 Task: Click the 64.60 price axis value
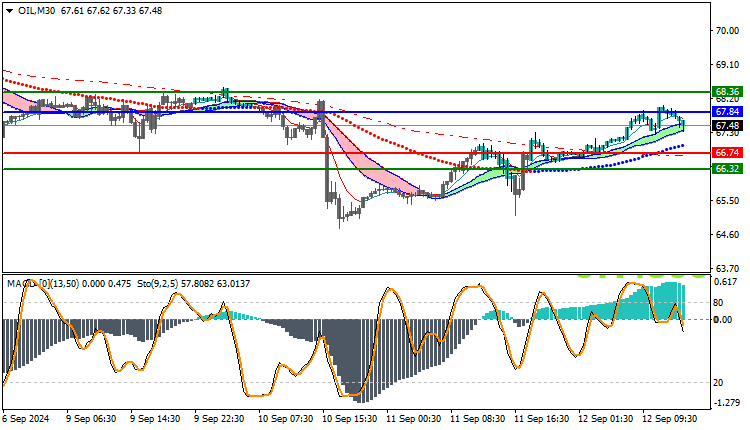pyautogui.click(x=727, y=235)
